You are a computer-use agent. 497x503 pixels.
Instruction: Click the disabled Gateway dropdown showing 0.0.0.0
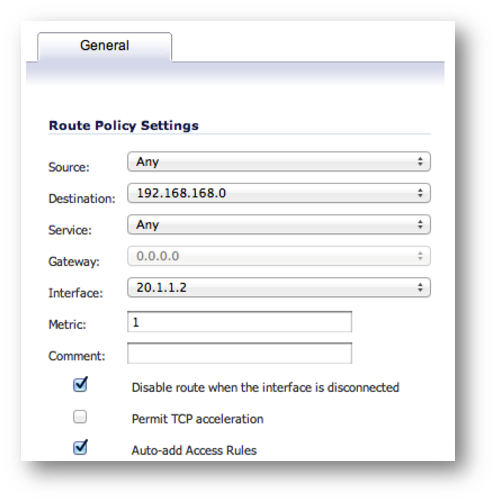(x=279, y=256)
